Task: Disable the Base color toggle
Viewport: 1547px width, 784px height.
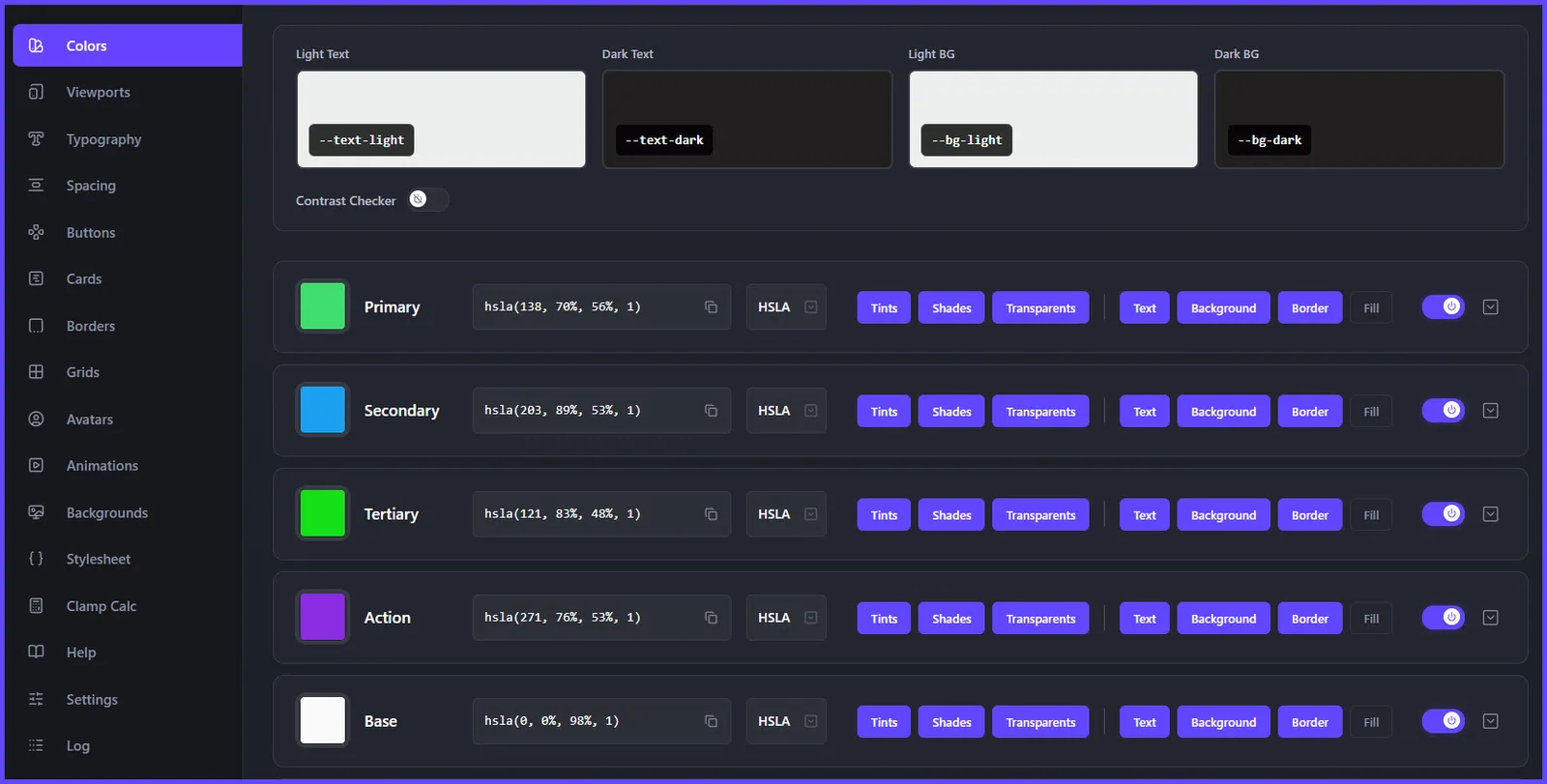Action: click(x=1444, y=721)
